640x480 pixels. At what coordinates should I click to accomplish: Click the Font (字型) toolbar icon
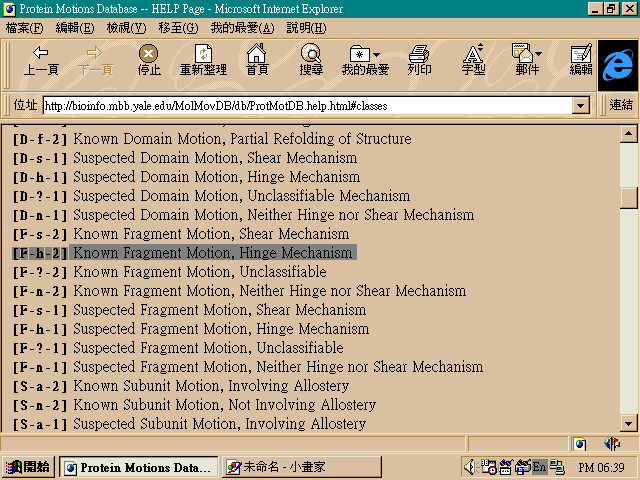(x=473, y=60)
